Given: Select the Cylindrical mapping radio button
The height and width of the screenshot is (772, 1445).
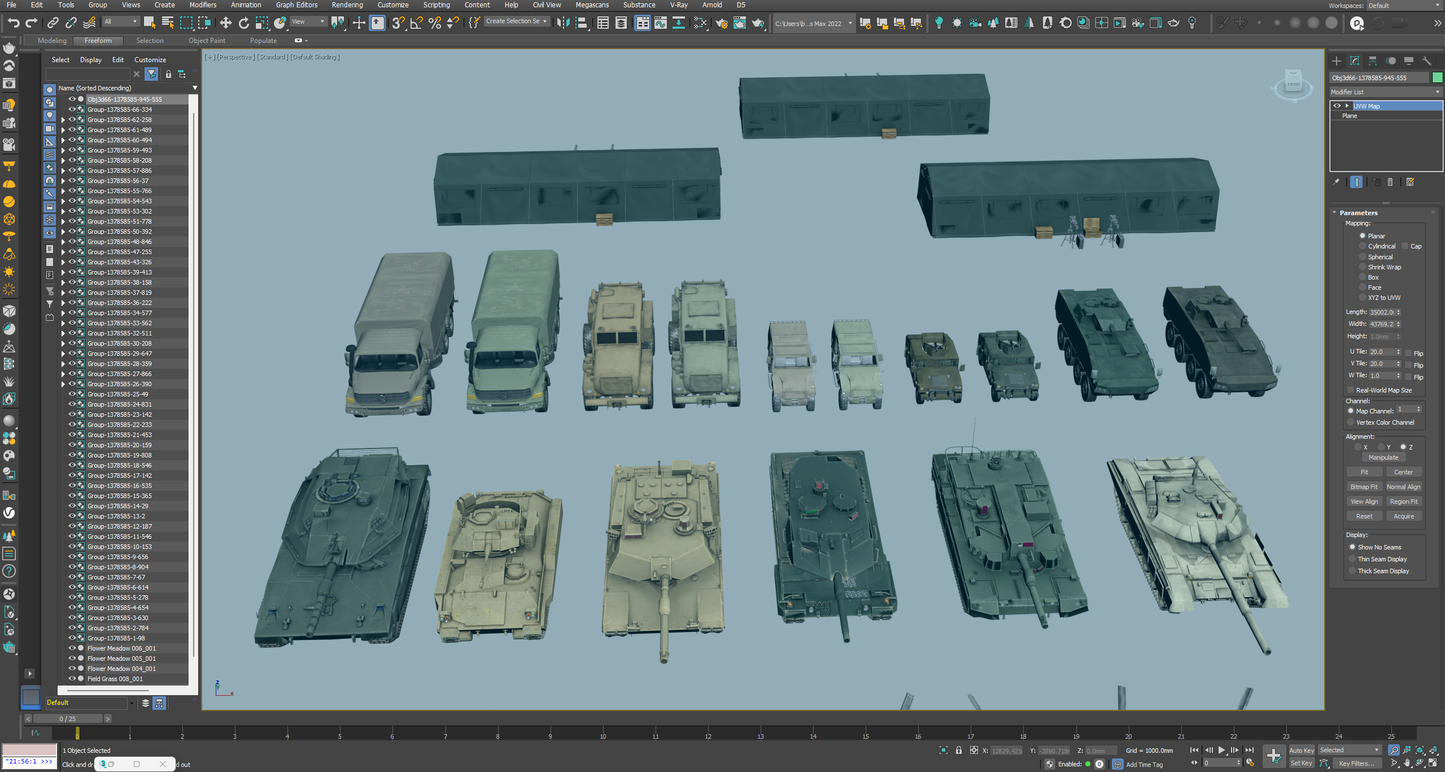Looking at the screenshot, I should [x=1362, y=246].
